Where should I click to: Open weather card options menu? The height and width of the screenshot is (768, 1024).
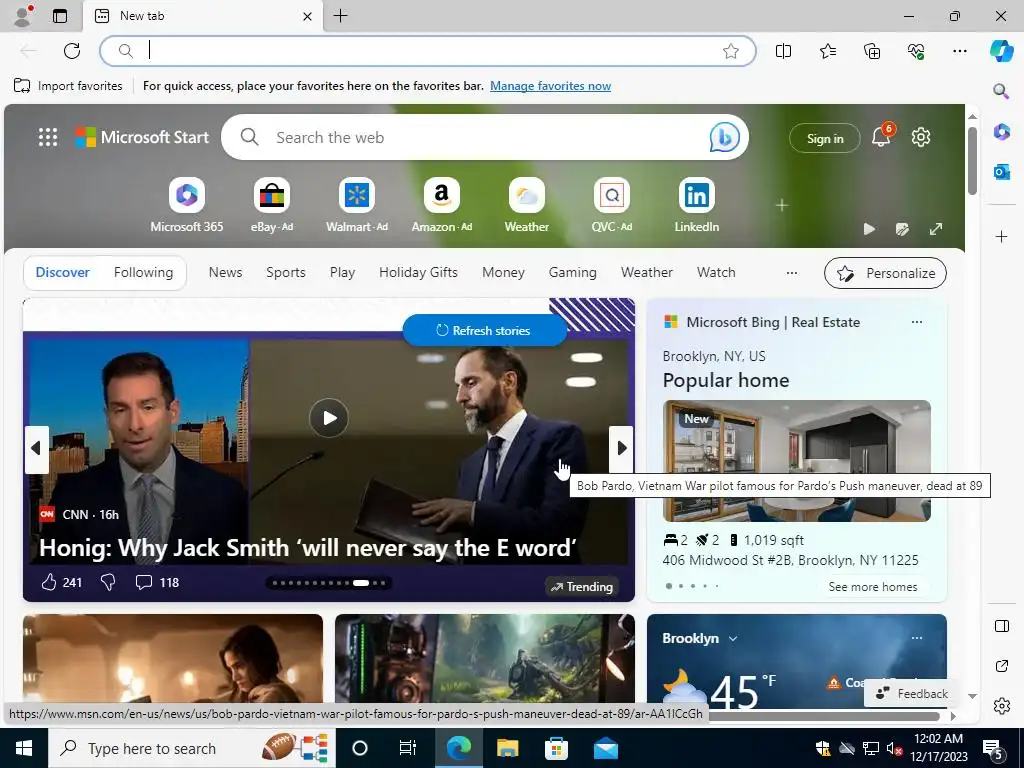point(917,638)
